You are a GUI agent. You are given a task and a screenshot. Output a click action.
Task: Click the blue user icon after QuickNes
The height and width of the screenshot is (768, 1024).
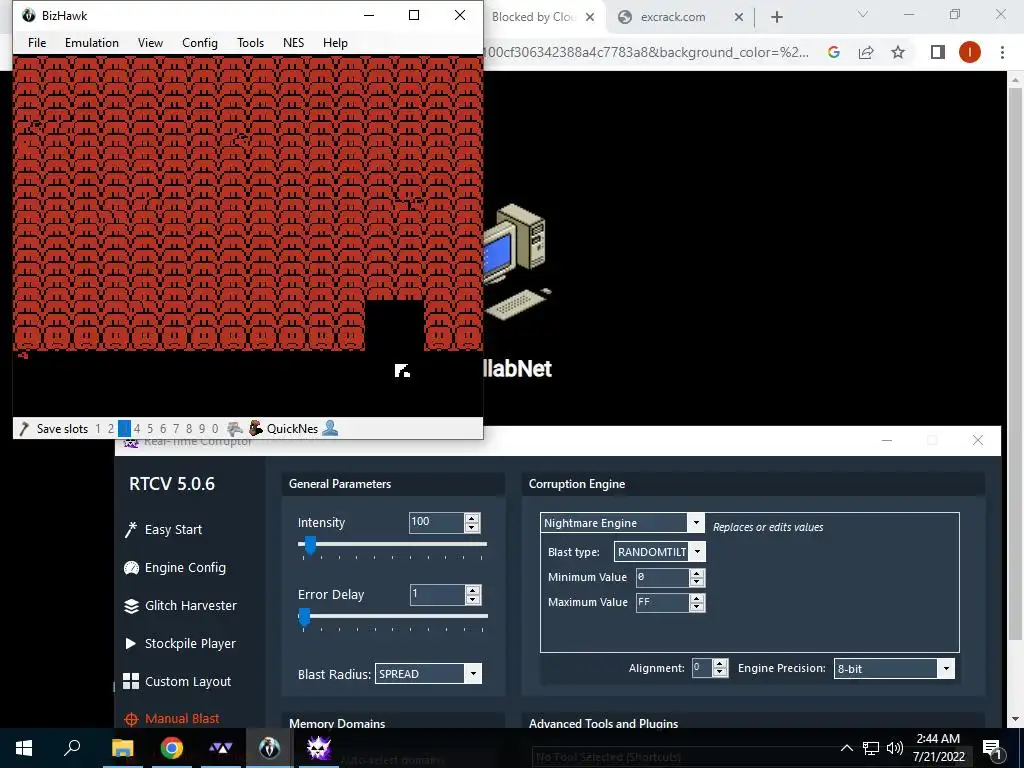click(330, 428)
